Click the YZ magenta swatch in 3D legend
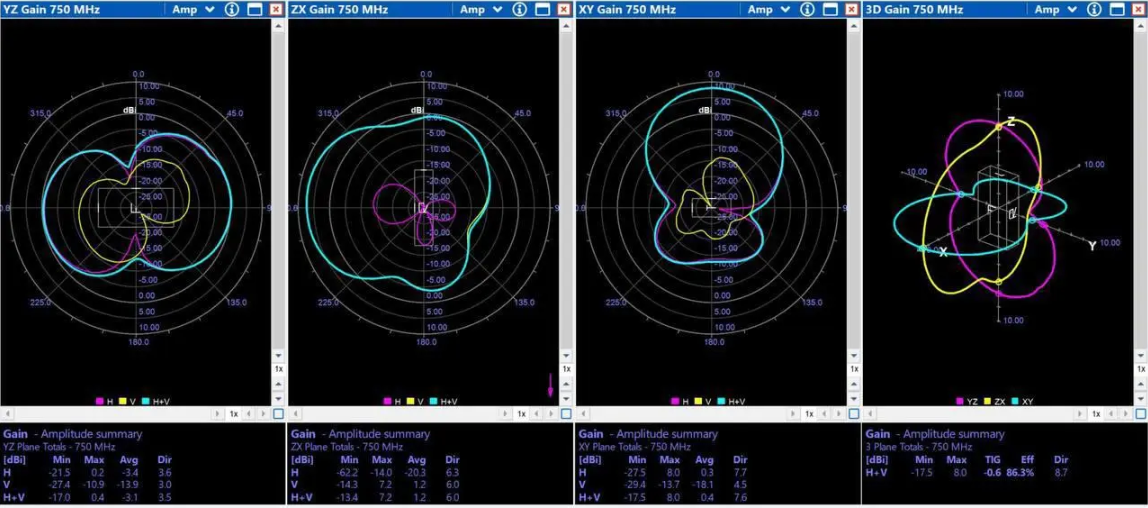This screenshot has height=508, width=1148. (x=960, y=401)
